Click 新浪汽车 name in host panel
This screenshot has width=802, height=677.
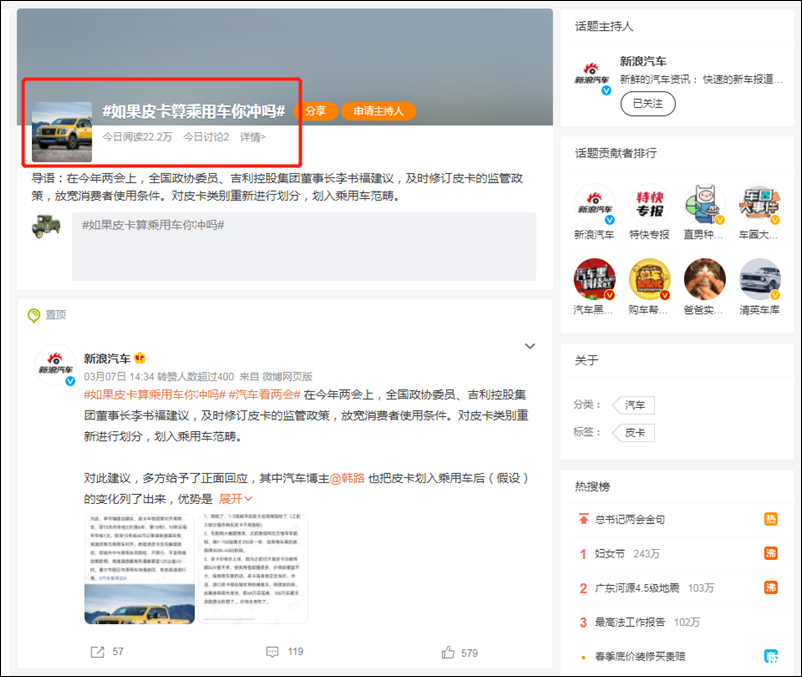coord(643,61)
